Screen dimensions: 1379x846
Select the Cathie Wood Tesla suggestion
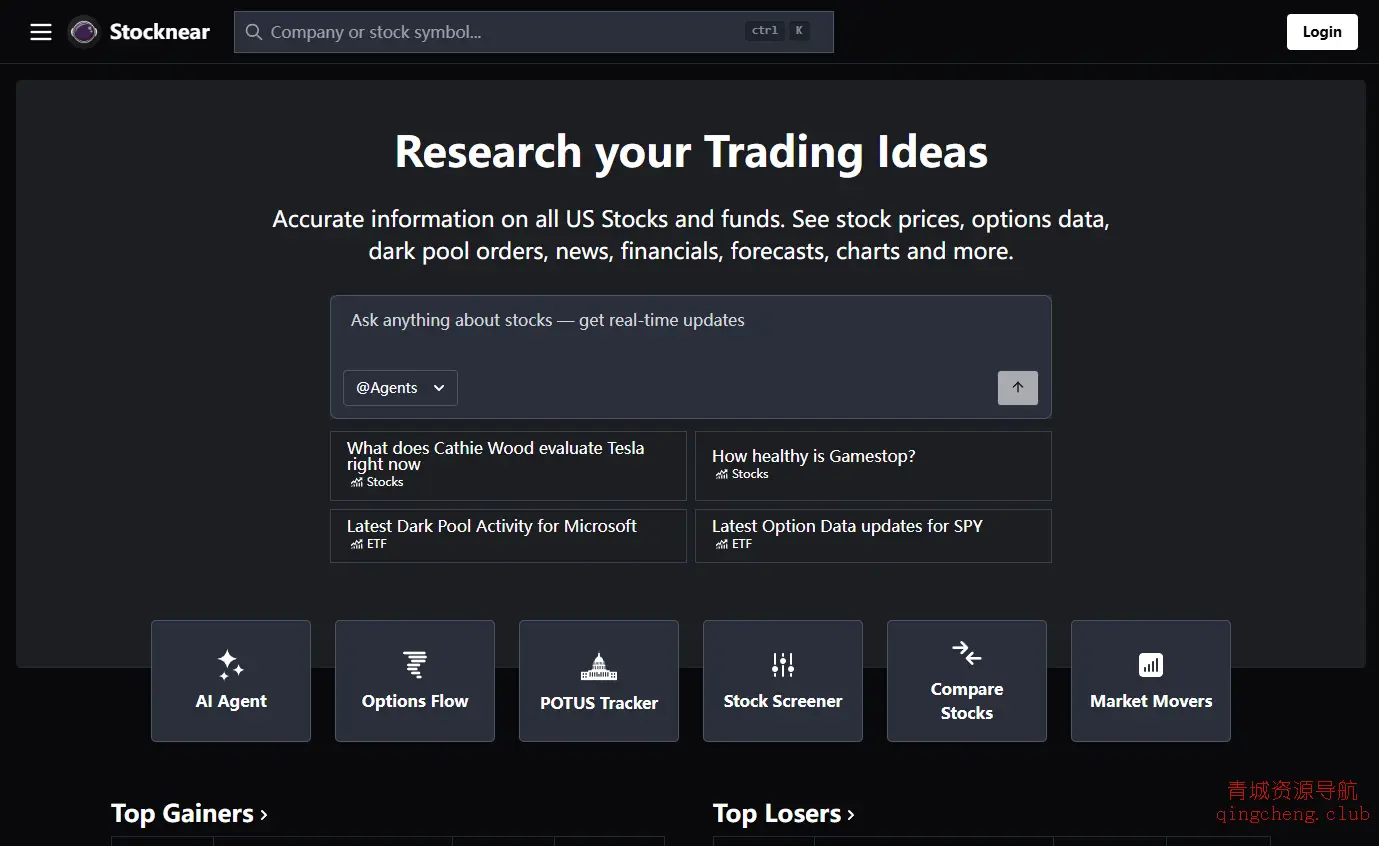click(508, 465)
